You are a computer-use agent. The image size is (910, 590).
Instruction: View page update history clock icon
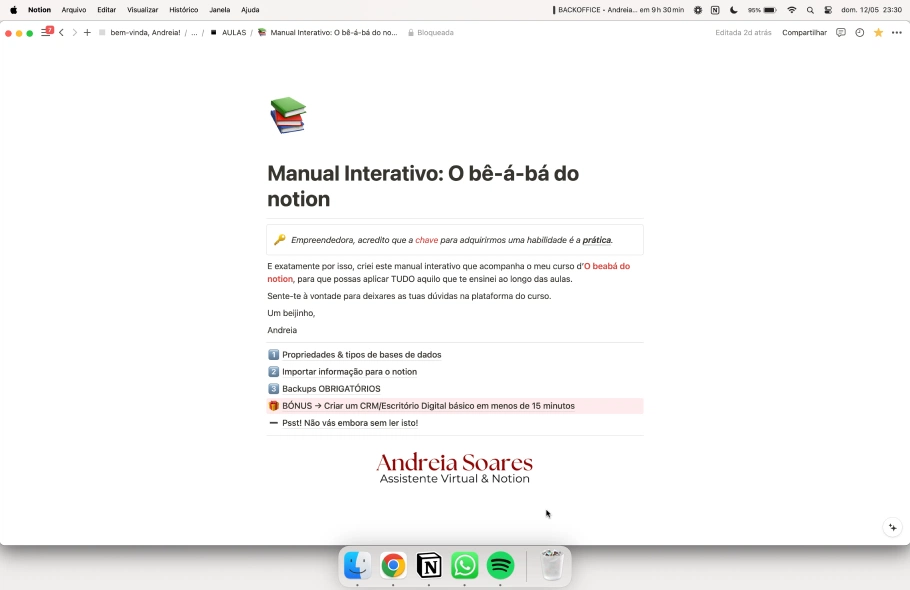coord(859,33)
